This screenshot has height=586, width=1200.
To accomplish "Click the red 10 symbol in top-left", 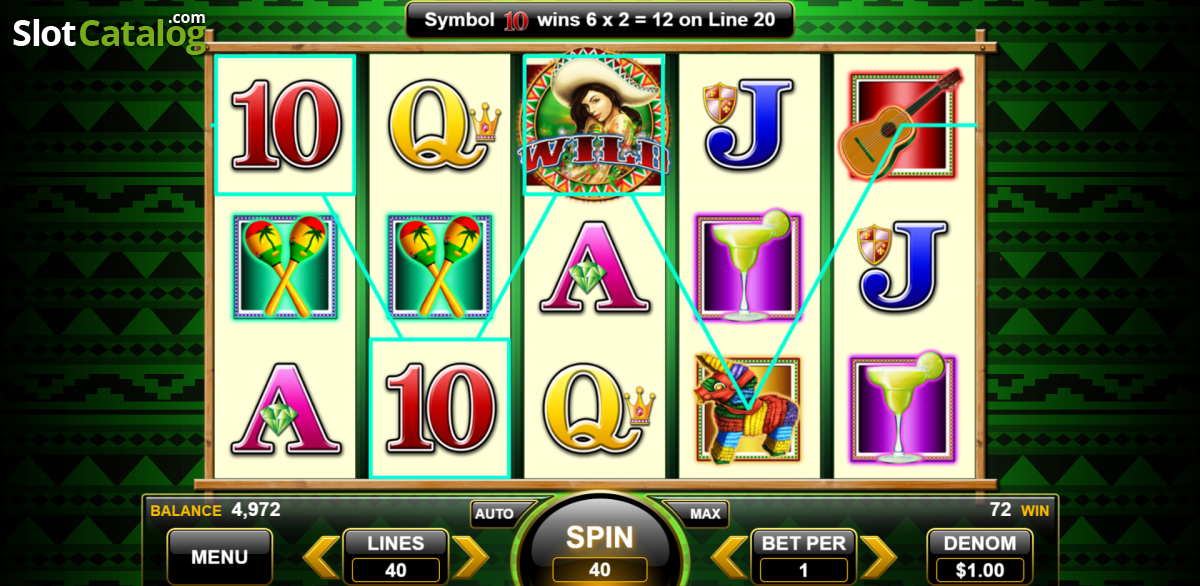I will 285,125.
